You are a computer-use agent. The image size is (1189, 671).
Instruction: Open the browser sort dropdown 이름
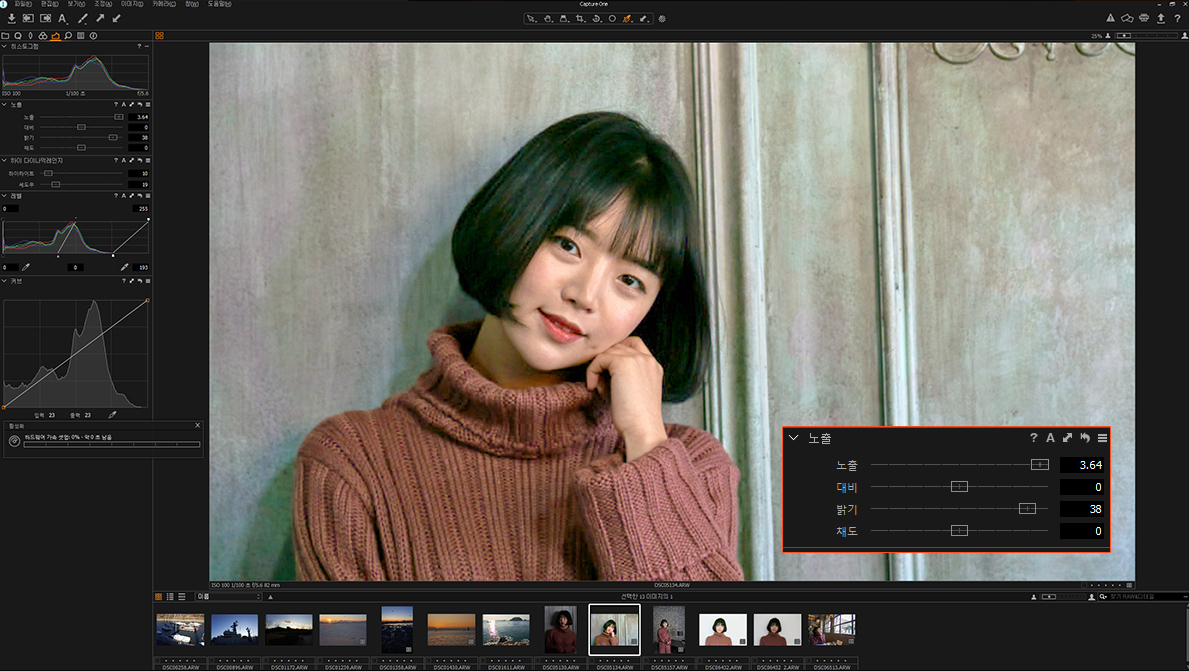pyautogui.click(x=228, y=597)
